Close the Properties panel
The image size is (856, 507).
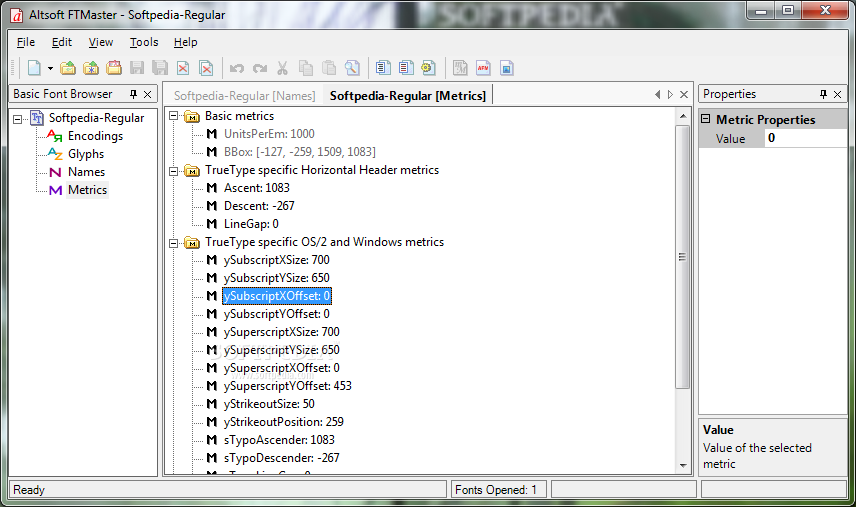point(837,94)
